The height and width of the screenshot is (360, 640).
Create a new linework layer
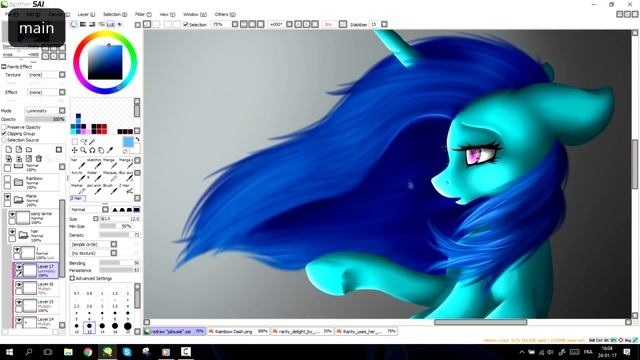click(x=19, y=150)
